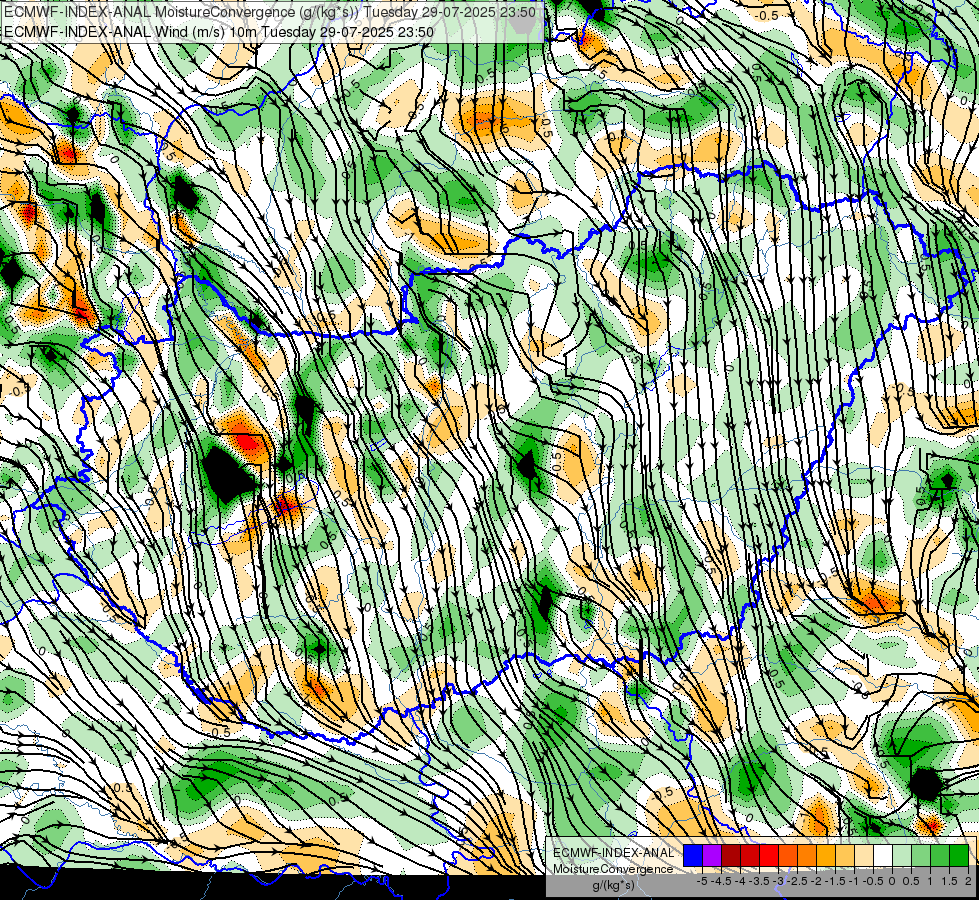This screenshot has width=979, height=900.
Task: Click the legend tick value -1.5
Action: tap(835, 881)
